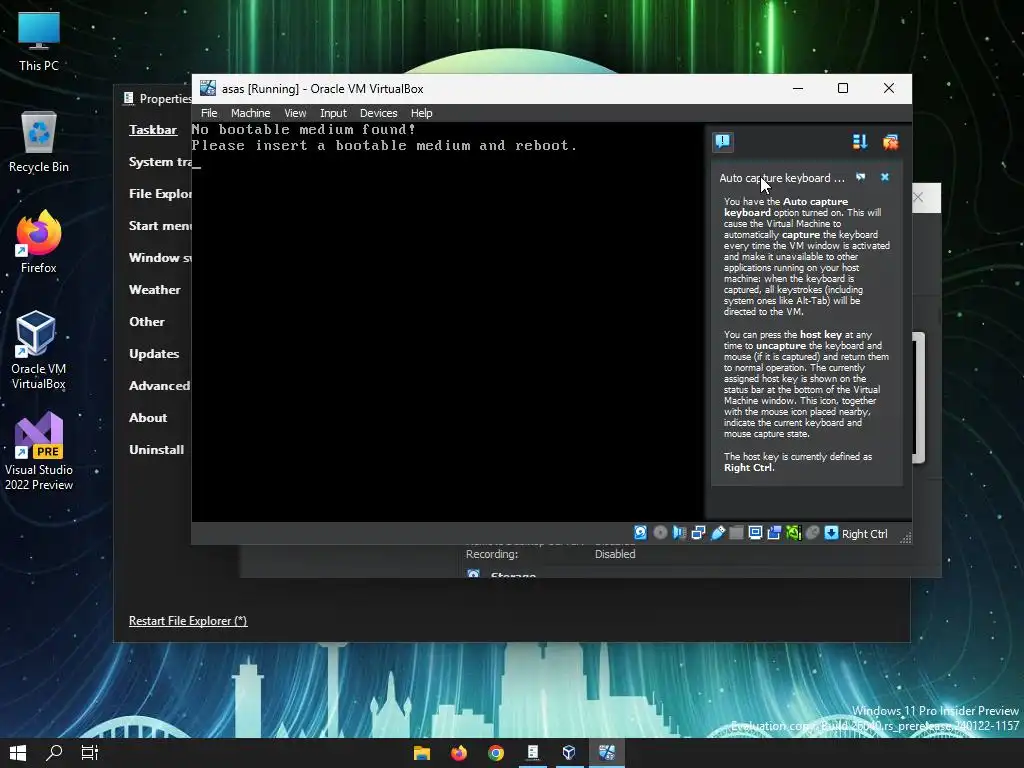Image resolution: width=1024 pixels, height=768 pixels.
Task: Click the optical disk status icon
Action: coord(660,533)
